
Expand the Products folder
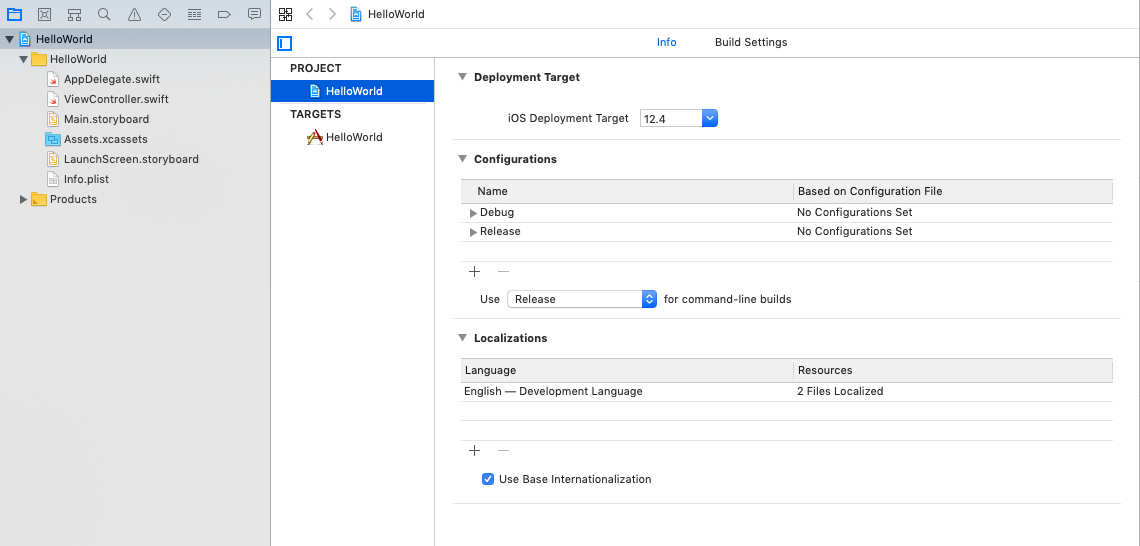tap(24, 199)
